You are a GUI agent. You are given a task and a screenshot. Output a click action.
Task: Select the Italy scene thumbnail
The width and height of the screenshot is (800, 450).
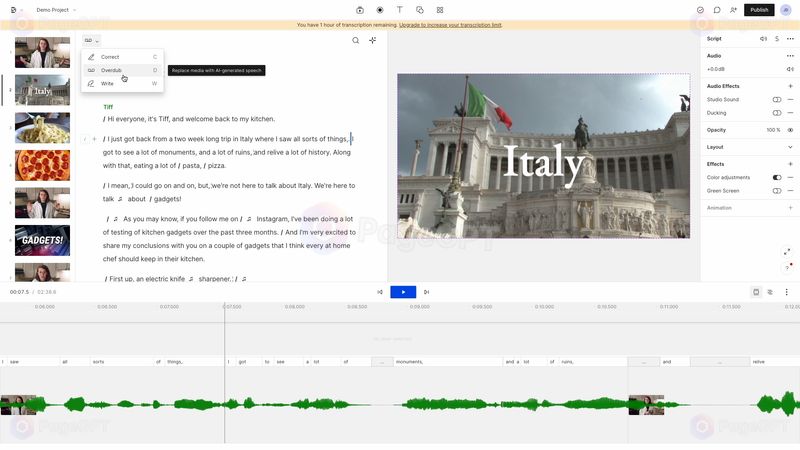point(42,90)
